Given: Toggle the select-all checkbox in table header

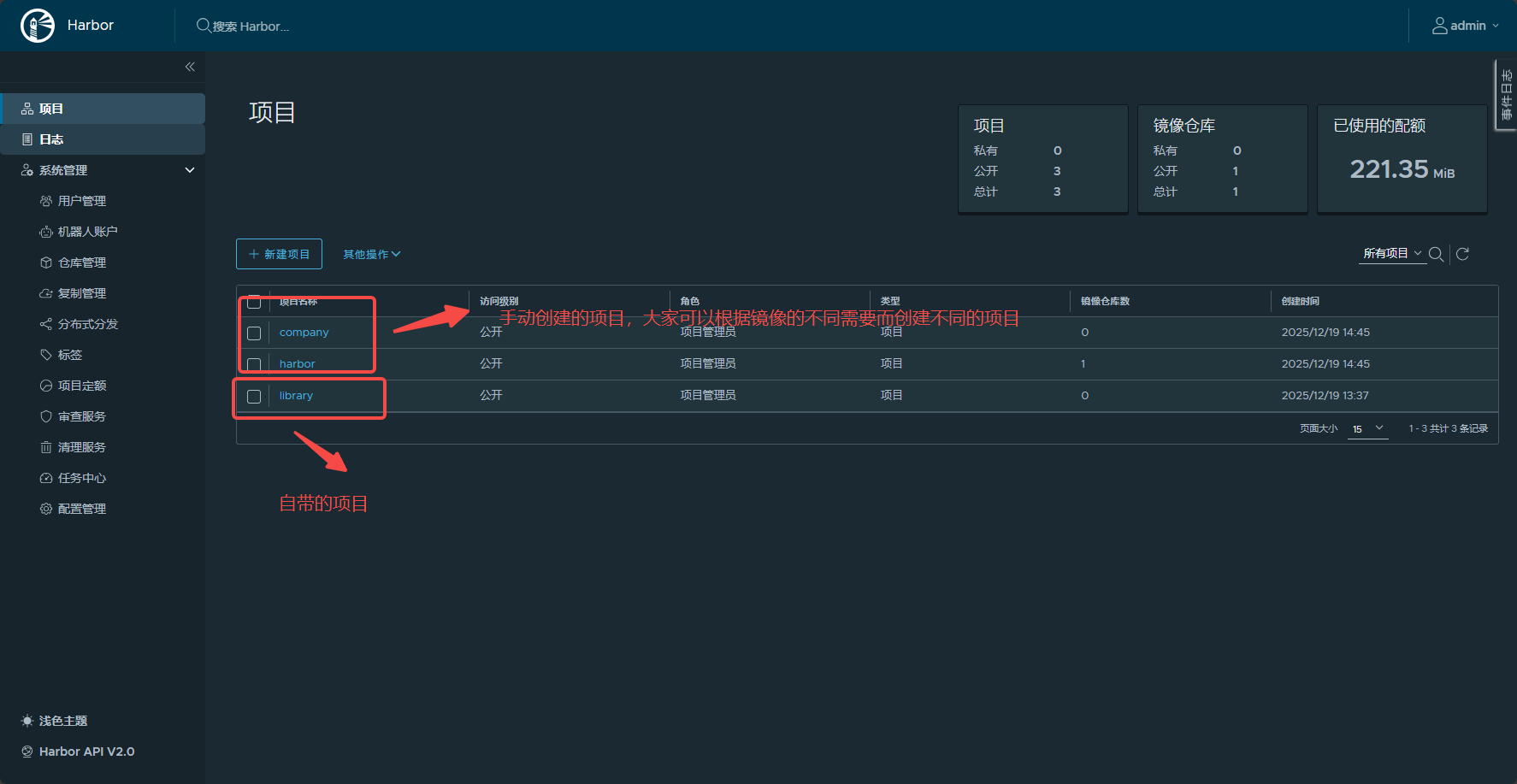Looking at the screenshot, I should pos(254,302).
